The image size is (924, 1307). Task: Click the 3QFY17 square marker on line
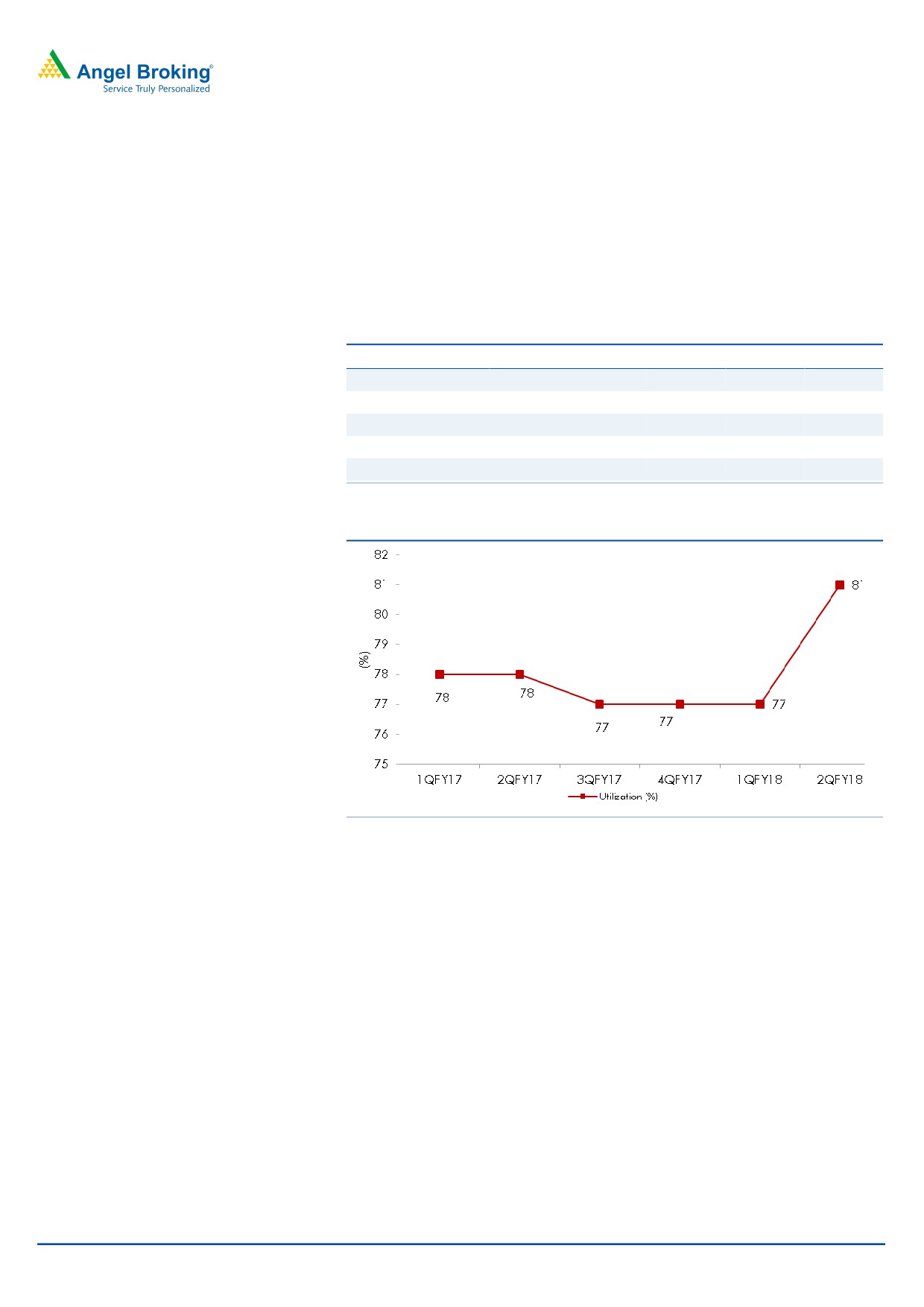point(600,704)
